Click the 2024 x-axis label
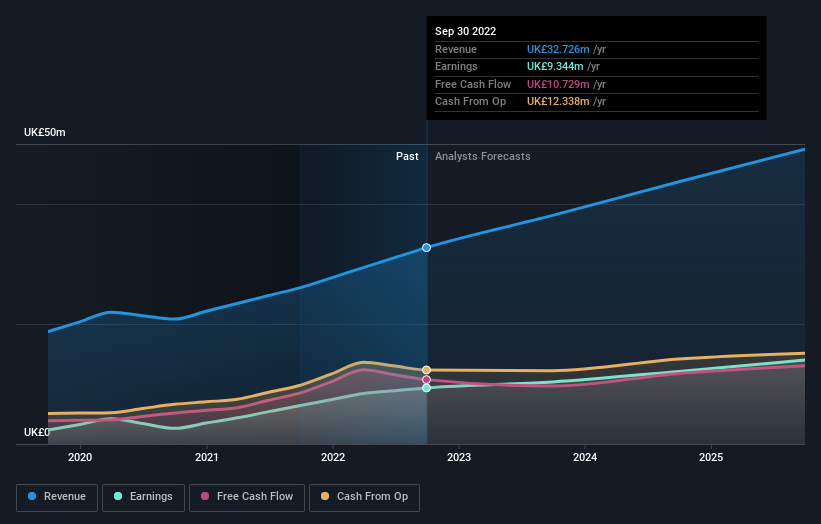821x524 pixels. click(x=585, y=458)
